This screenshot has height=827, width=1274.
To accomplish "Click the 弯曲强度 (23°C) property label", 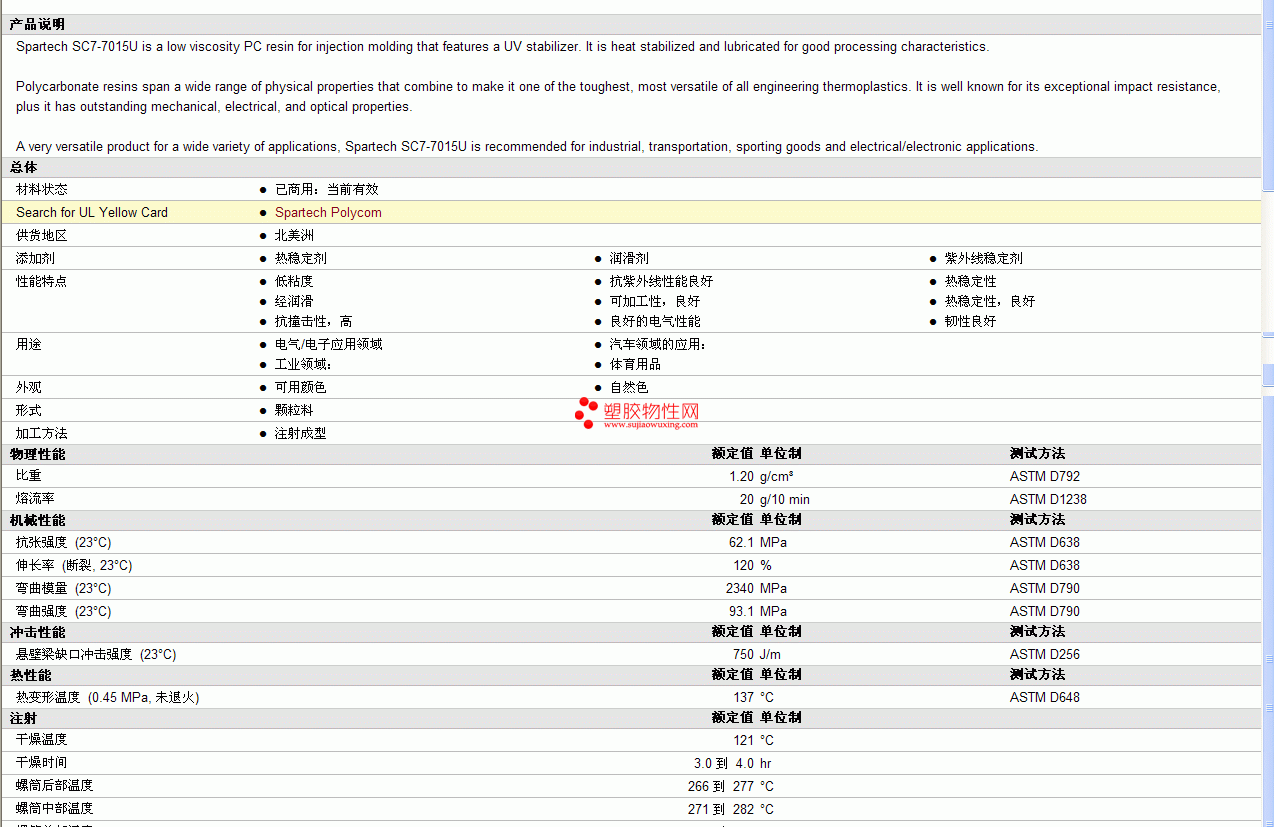I will tap(64, 611).
